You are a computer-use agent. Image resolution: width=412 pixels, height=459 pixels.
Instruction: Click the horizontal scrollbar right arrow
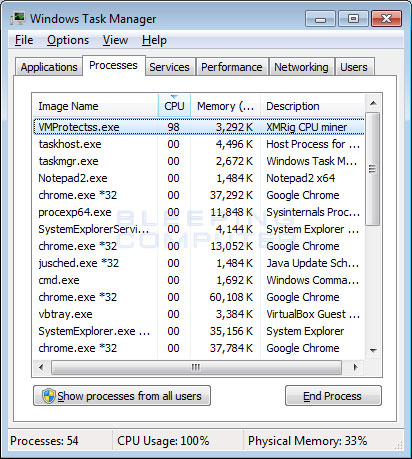[x=356, y=367]
